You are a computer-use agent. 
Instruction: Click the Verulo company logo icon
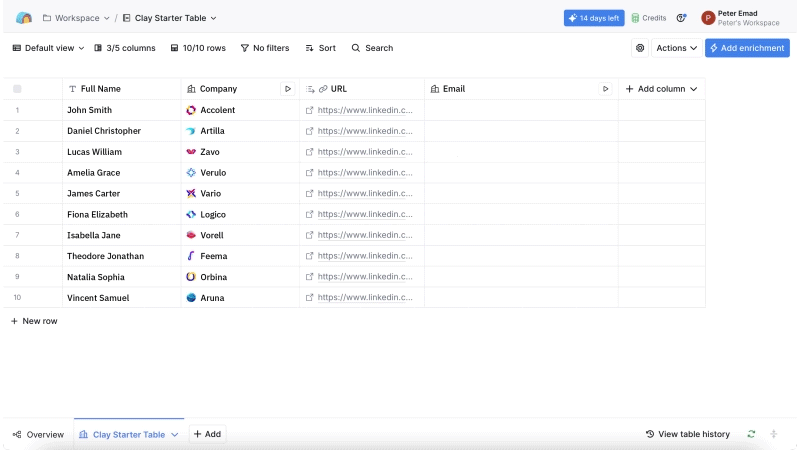[x=191, y=173]
